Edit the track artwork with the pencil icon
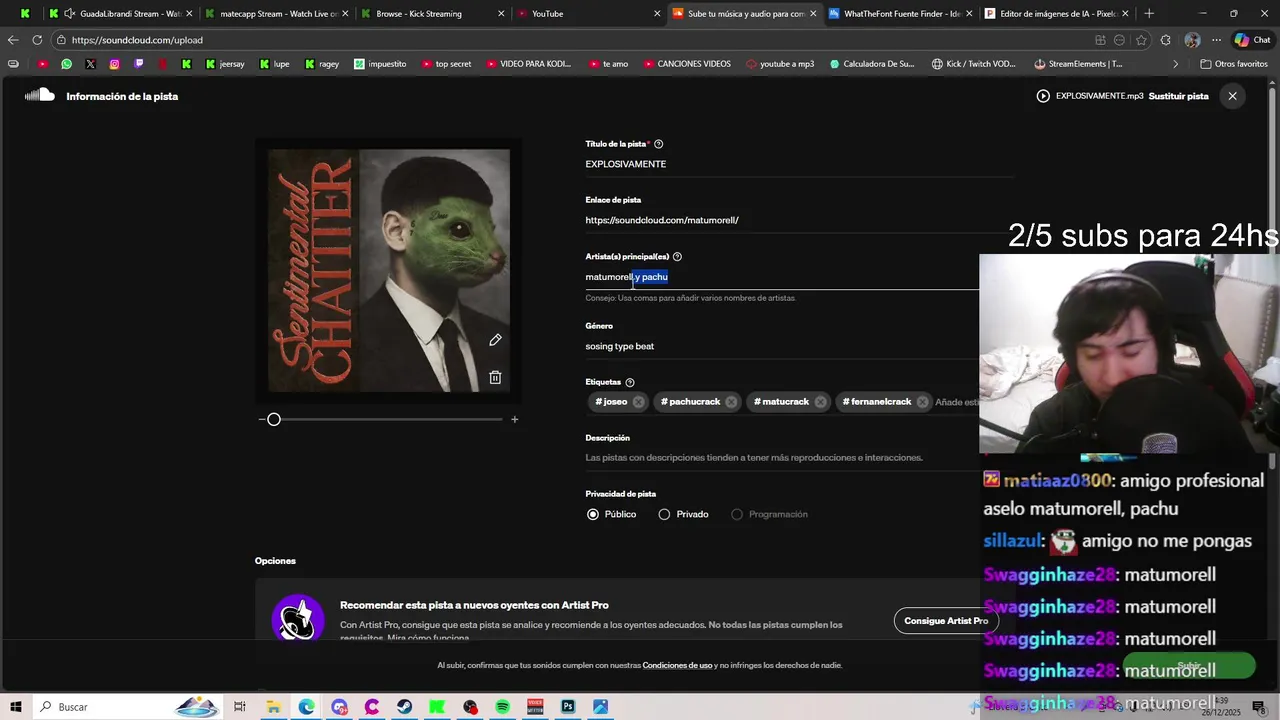This screenshot has width=1280, height=720. (x=495, y=340)
